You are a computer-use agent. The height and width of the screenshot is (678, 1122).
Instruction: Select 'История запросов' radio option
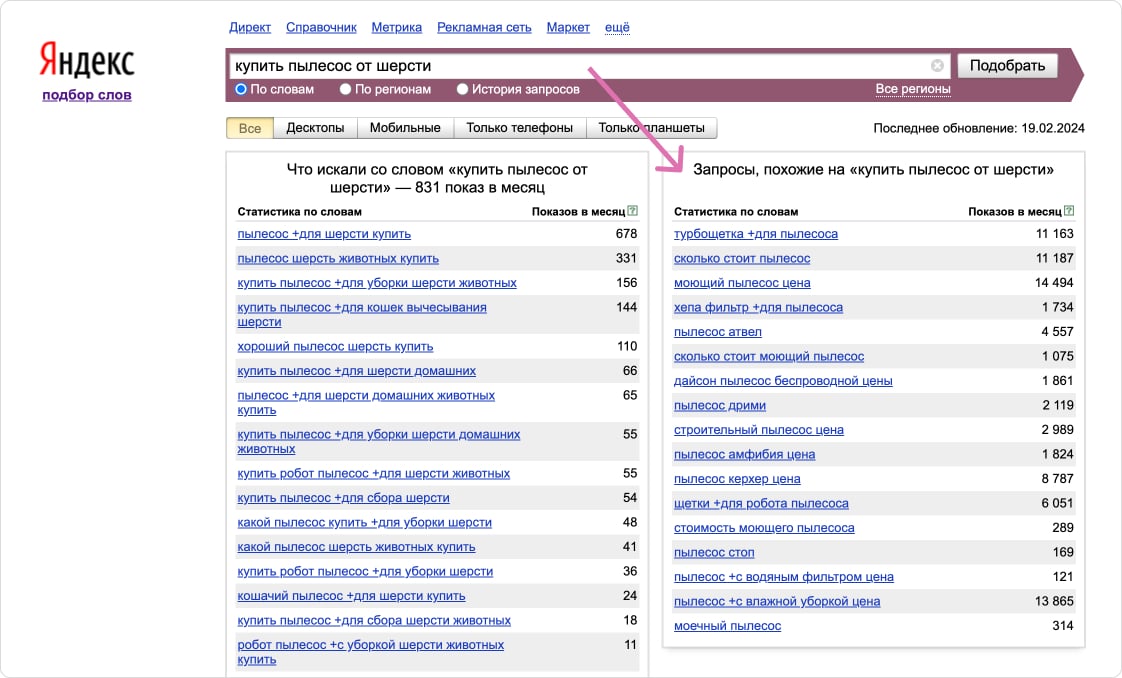[463, 89]
